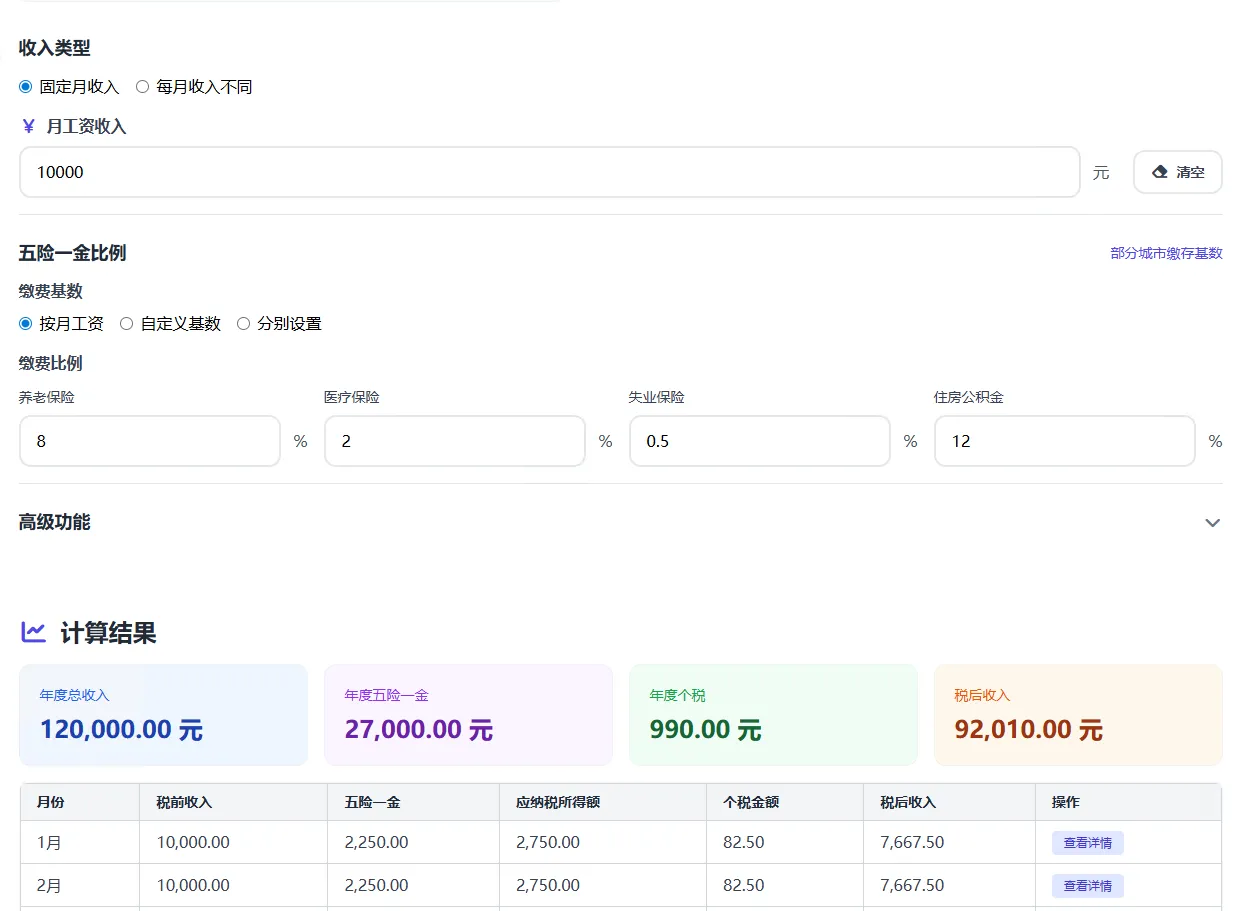Open 部分城市缴存基数 link
1254x911 pixels.
[x=1166, y=254]
